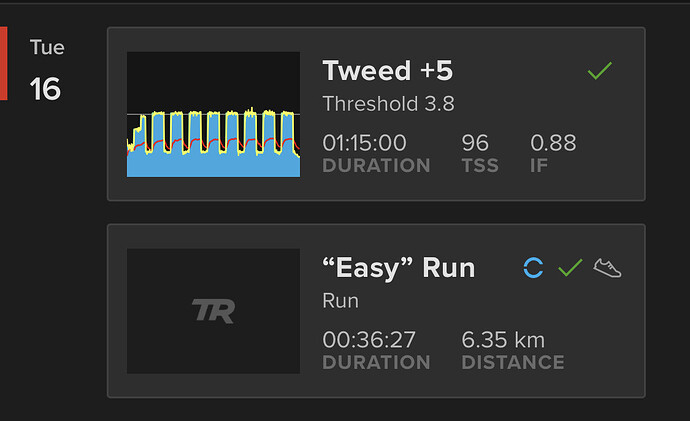Image resolution: width=690 pixels, height=421 pixels.
Task: Click the Run subtitle under Easy Run
Action: click(x=341, y=301)
